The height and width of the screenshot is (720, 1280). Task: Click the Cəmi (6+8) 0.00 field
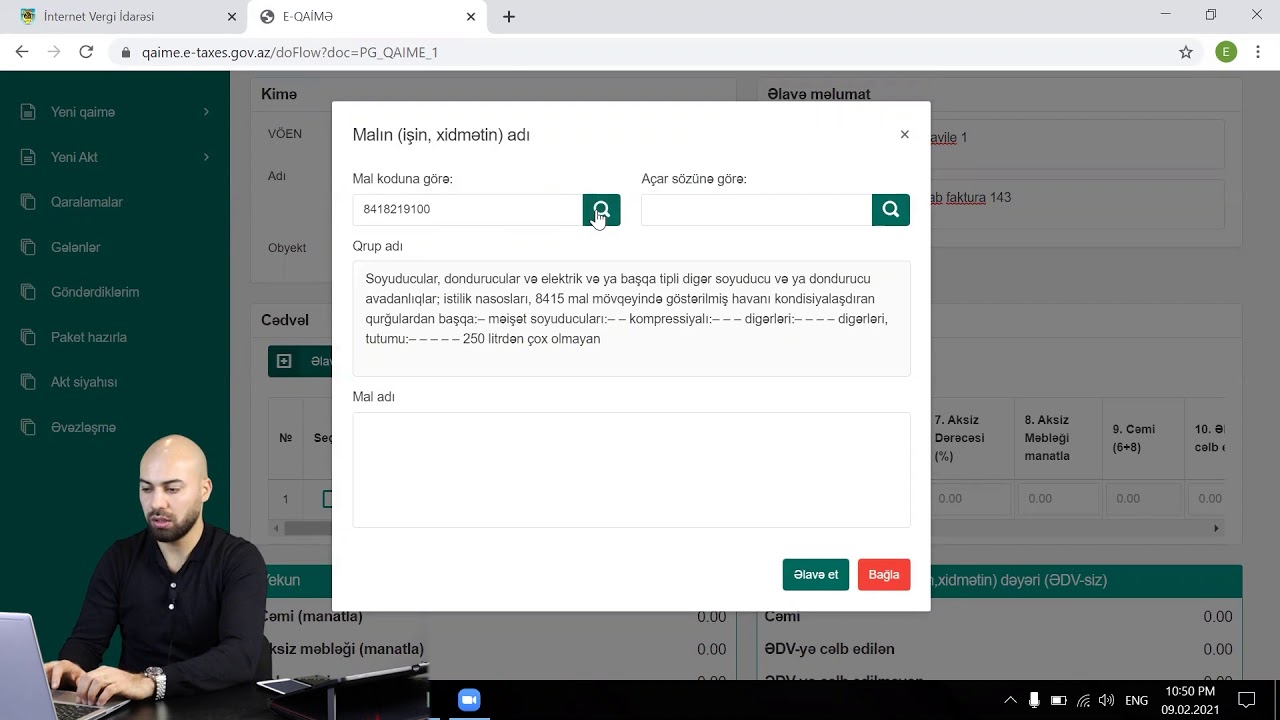coord(1143,498)
